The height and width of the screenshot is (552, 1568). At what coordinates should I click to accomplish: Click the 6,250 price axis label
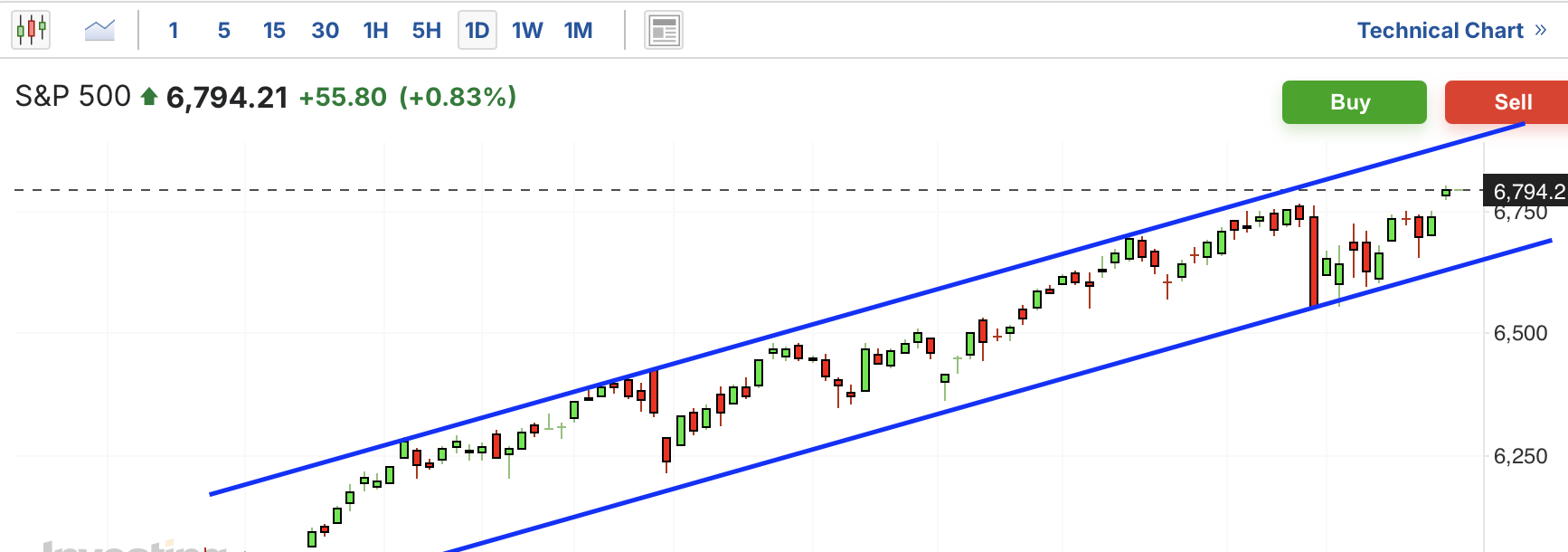(x=1520, y=456)
